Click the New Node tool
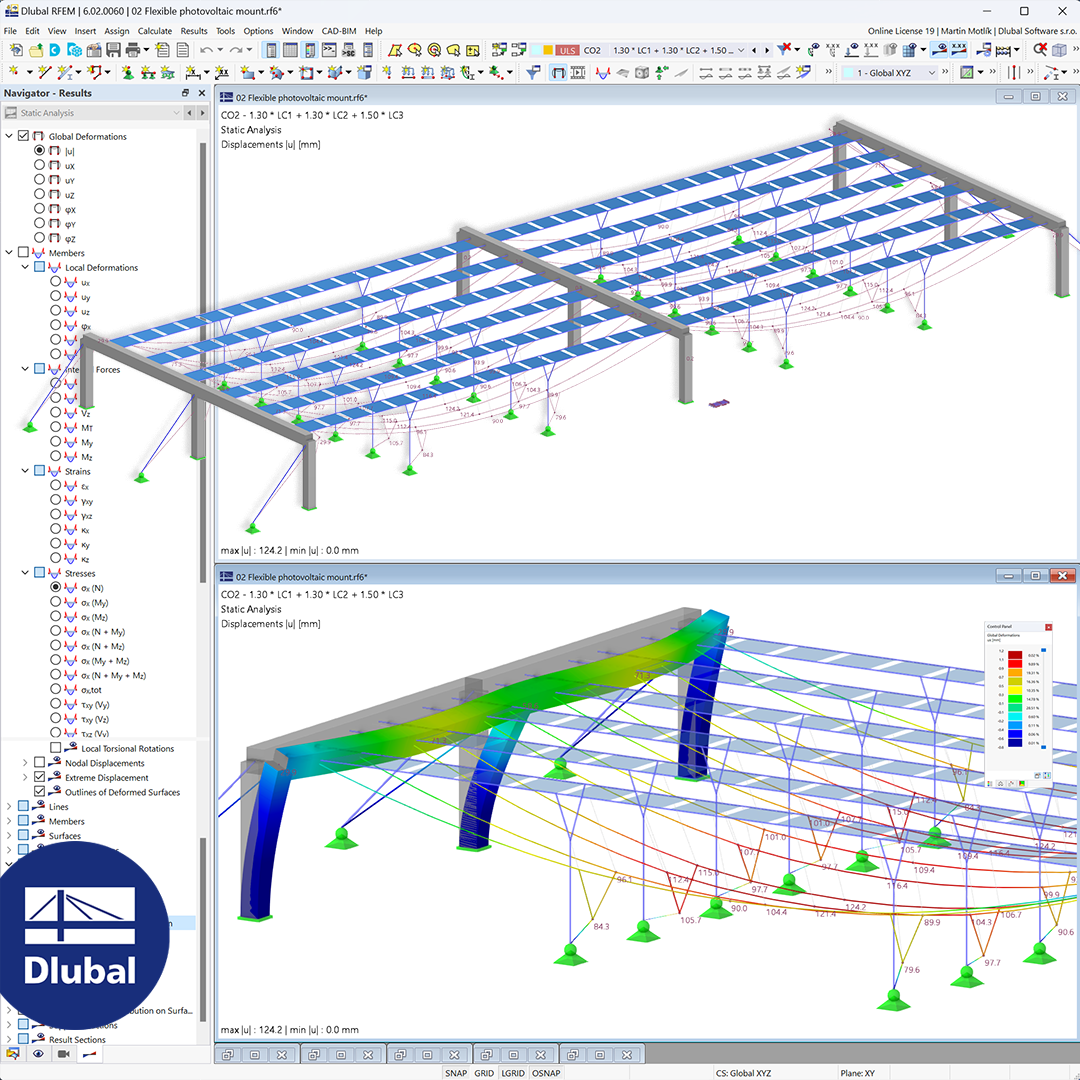The image size is (1080, 1080). click(13, 72)
